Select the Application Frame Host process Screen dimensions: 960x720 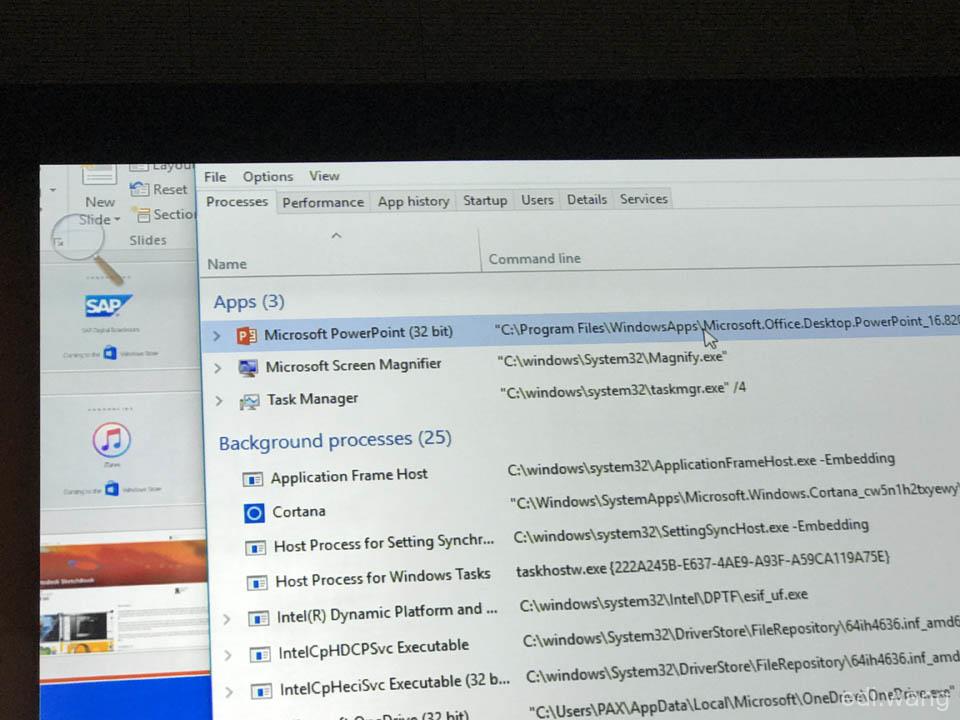(349, 476)
